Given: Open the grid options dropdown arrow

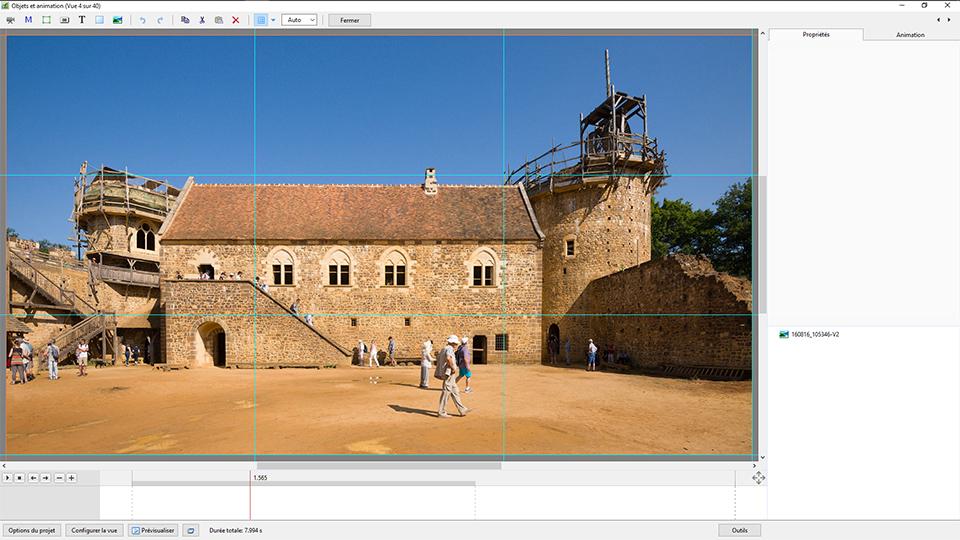Looking at the screenshot, I should point(273,20).
